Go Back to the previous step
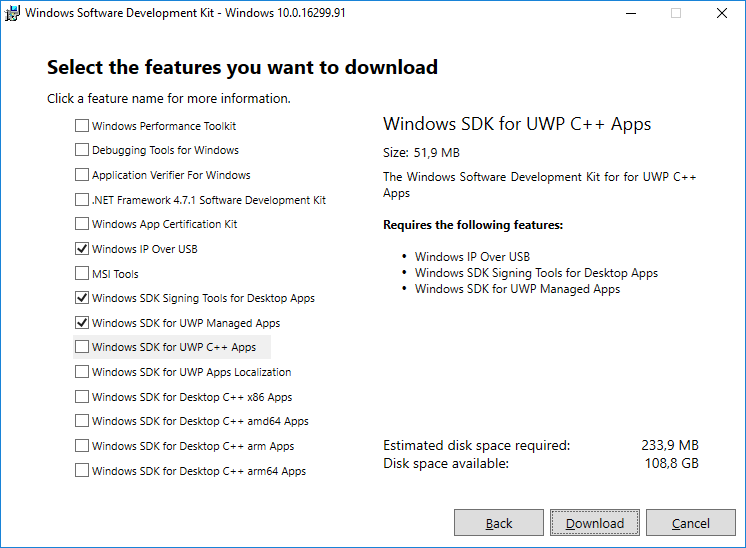 click(499, 523)
